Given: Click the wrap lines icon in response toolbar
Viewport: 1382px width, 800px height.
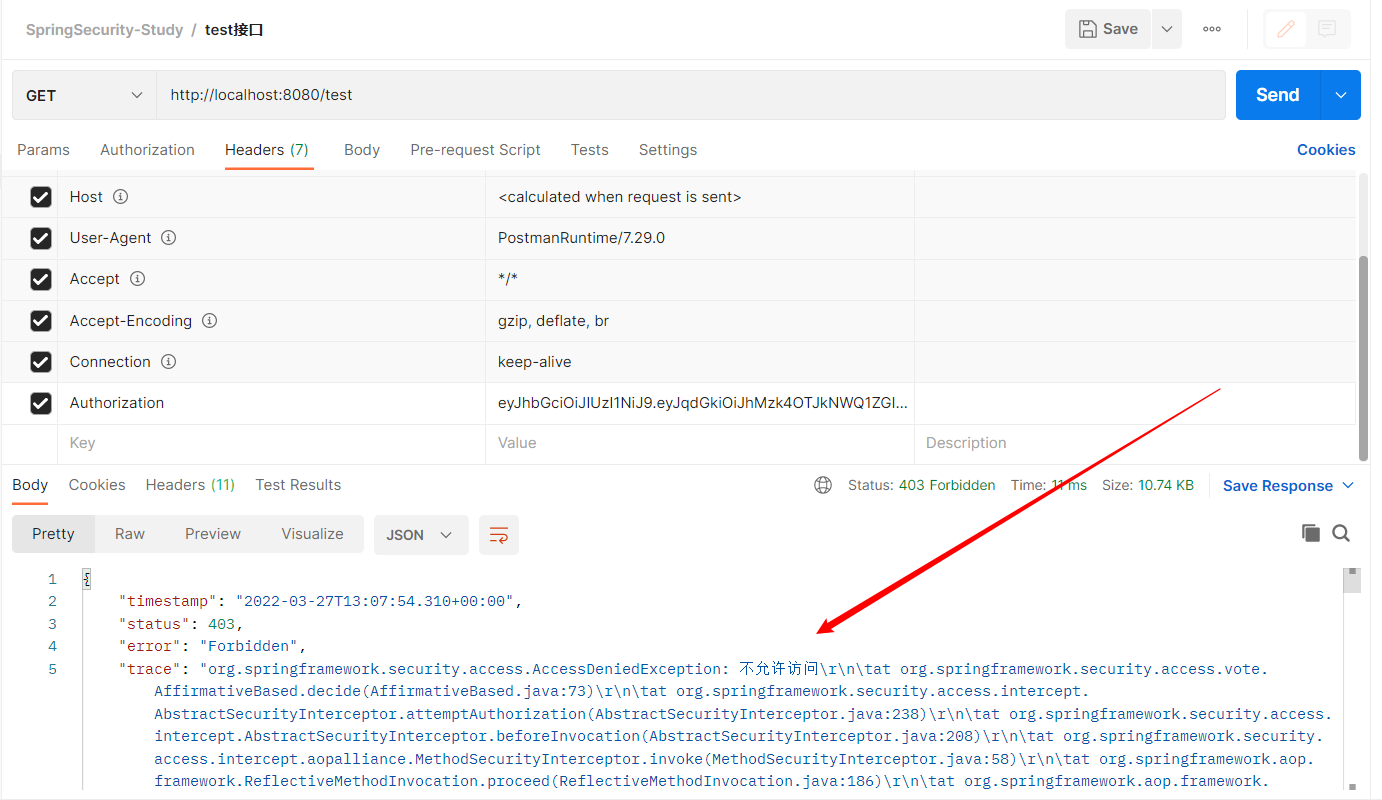Looking at the screenshot, I should (498, 535).
